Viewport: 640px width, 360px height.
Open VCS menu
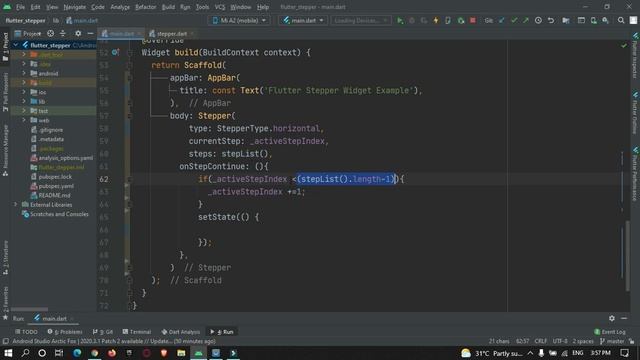(x=220, y=7)
